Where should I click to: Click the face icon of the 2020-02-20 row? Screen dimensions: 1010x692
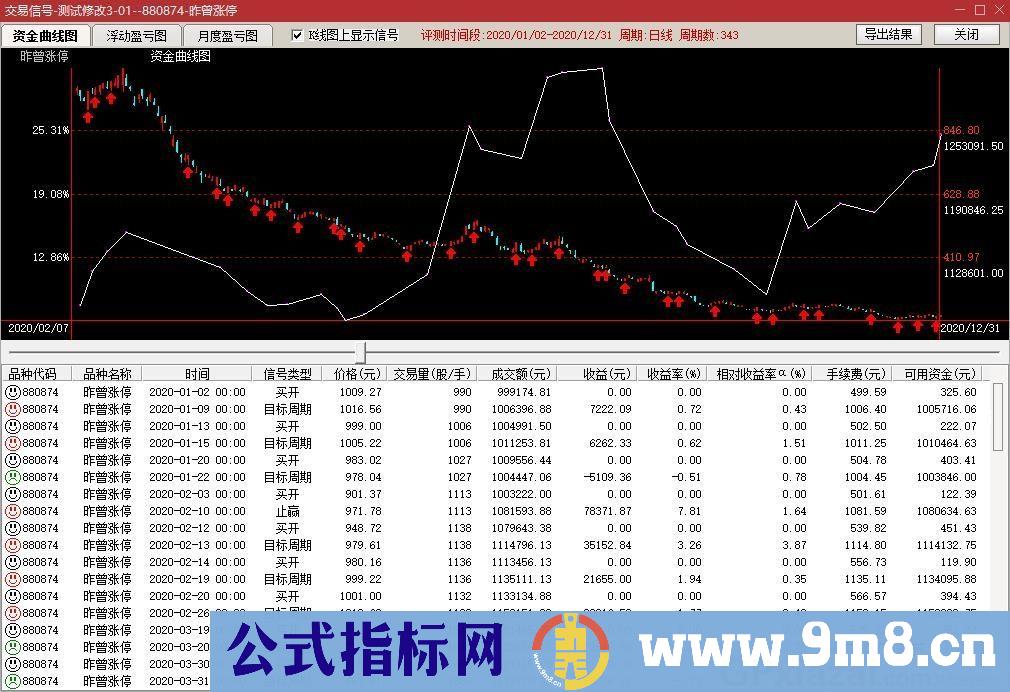point(13,596)
